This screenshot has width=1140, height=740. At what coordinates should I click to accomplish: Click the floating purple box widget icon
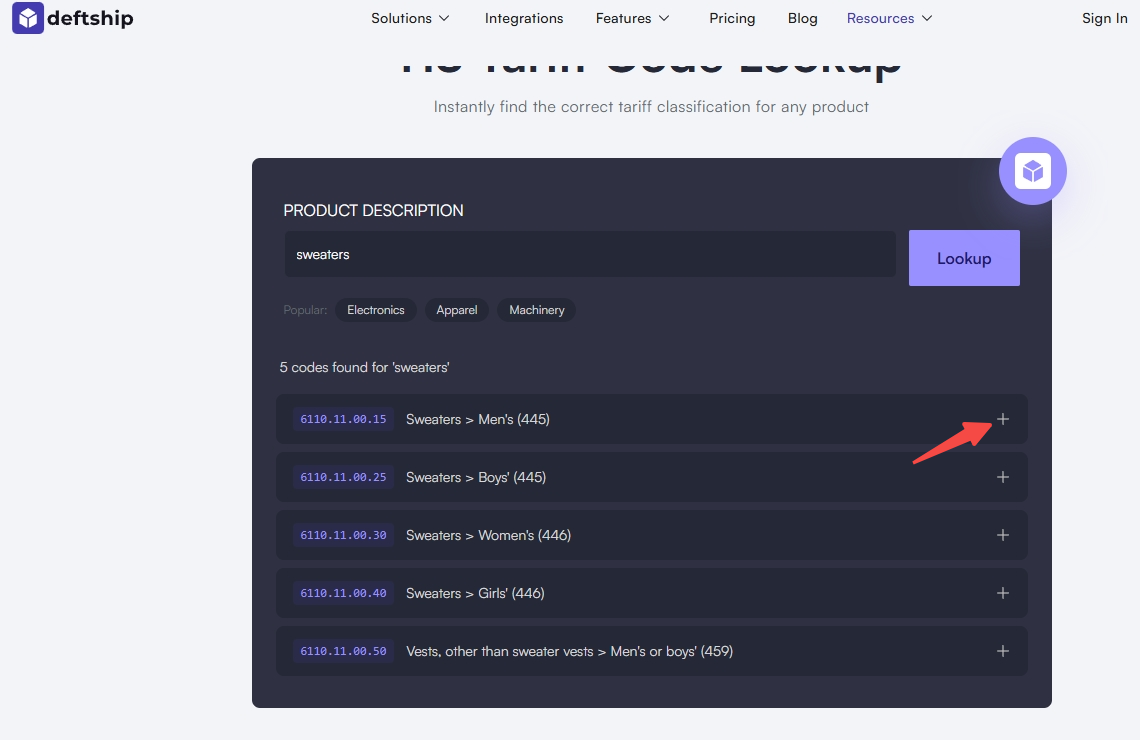pyautogui.click(x=1033, y=171)
